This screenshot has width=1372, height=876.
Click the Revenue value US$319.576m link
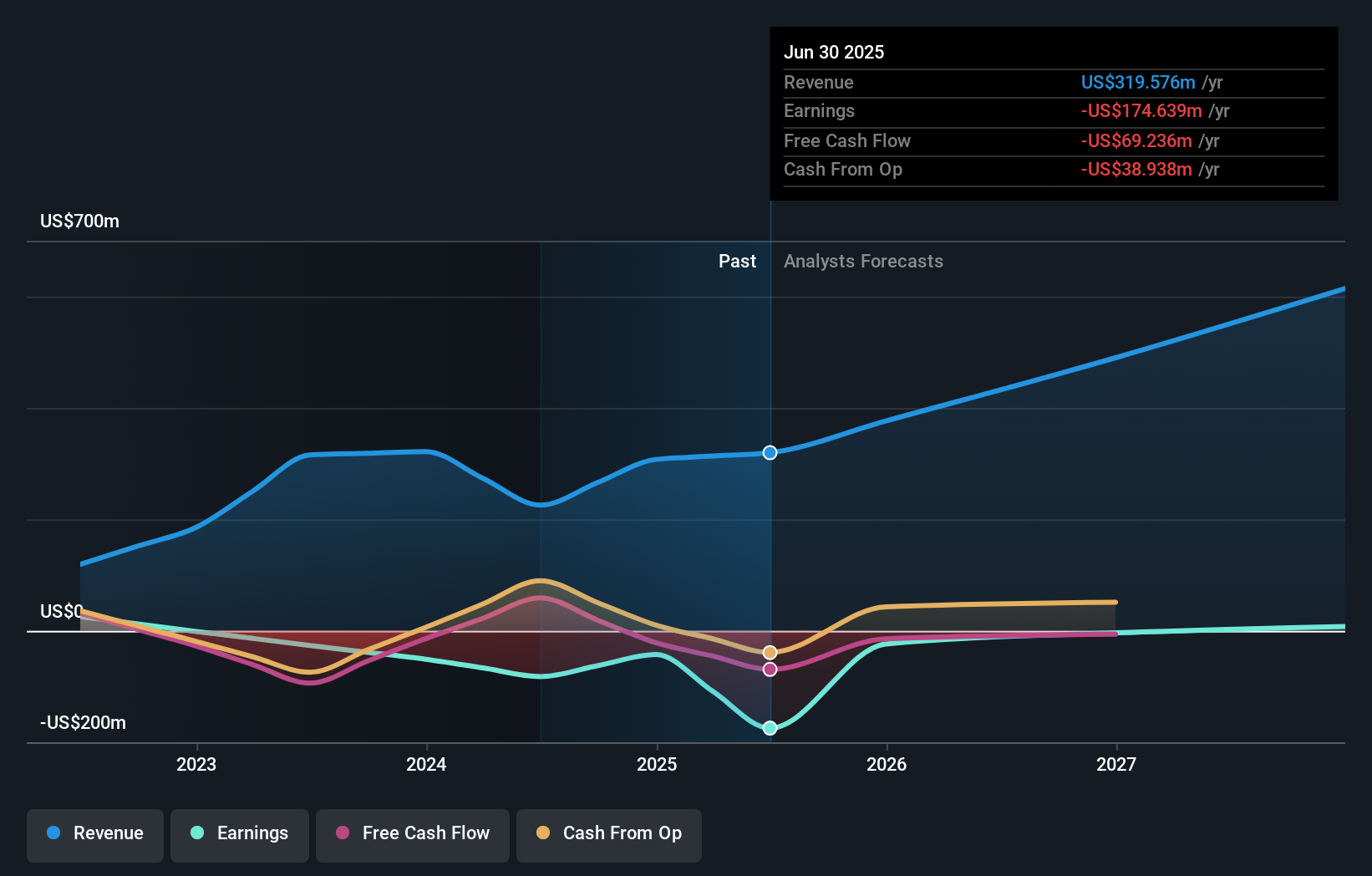coord(1138,82)
